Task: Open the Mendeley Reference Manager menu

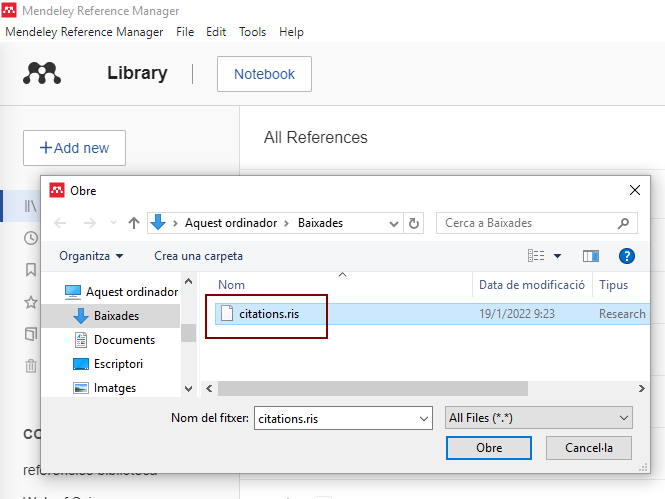Action: tap(84, 32)
